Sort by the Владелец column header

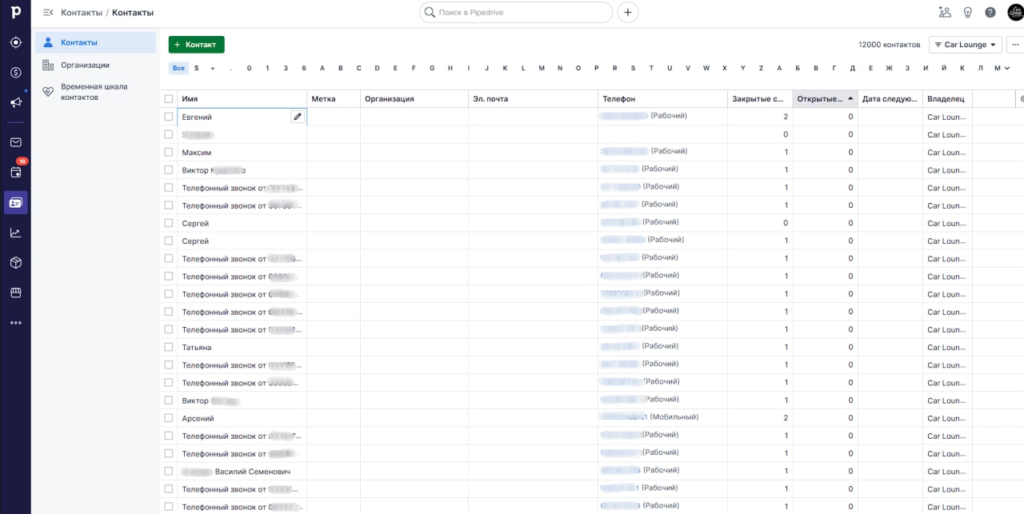pyautogui.click(x=947, y=99)
